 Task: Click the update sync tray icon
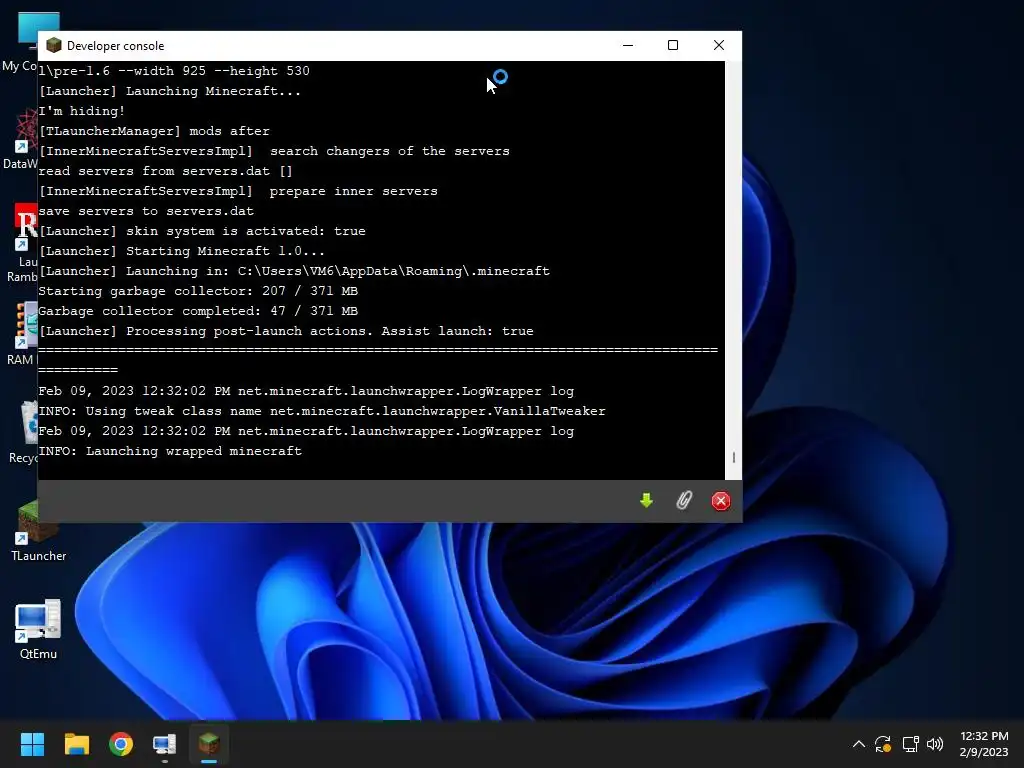pos(883,744)
